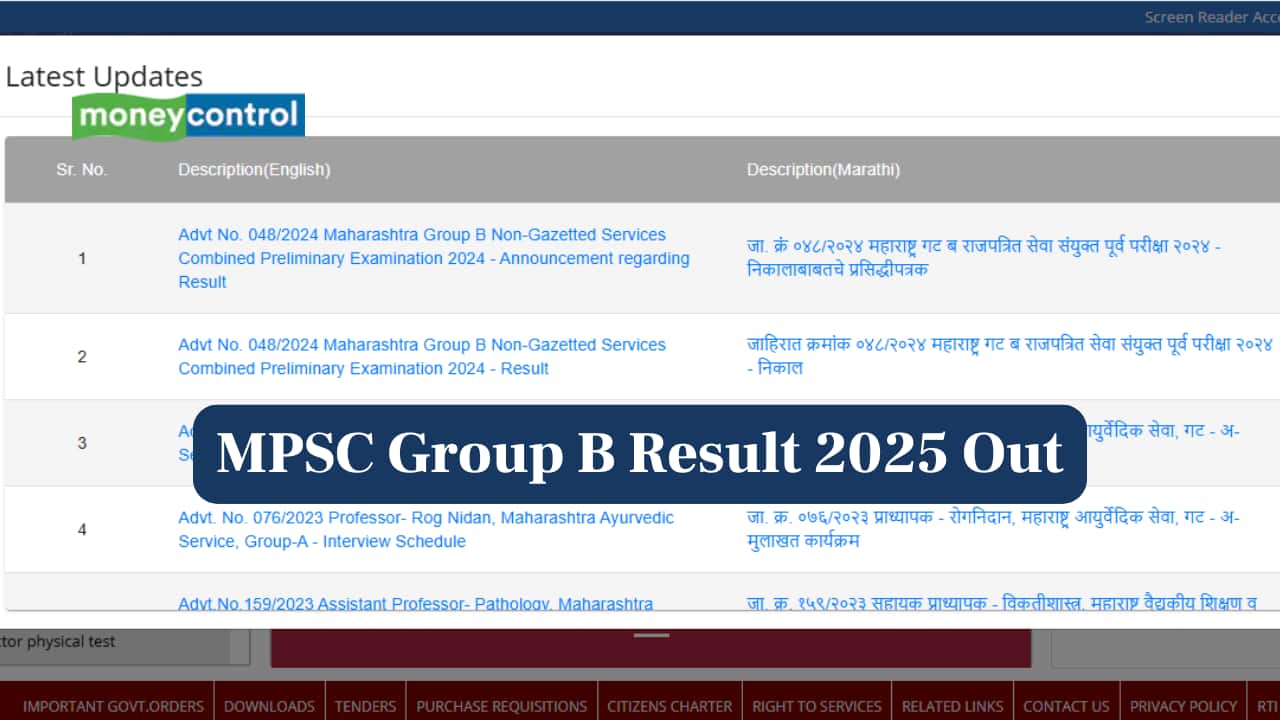Select serial number 1 cell
The height and width of the screenshot is (720, 1280).
click(82, 258)
